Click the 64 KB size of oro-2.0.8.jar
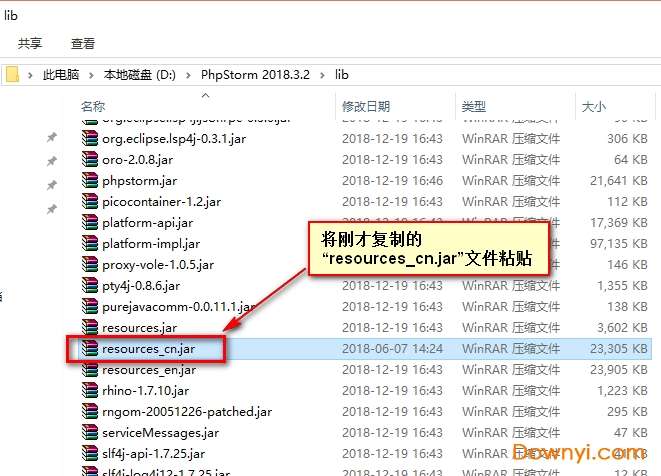The height and width of the screenshot is (476, 661). coord(631,159)
